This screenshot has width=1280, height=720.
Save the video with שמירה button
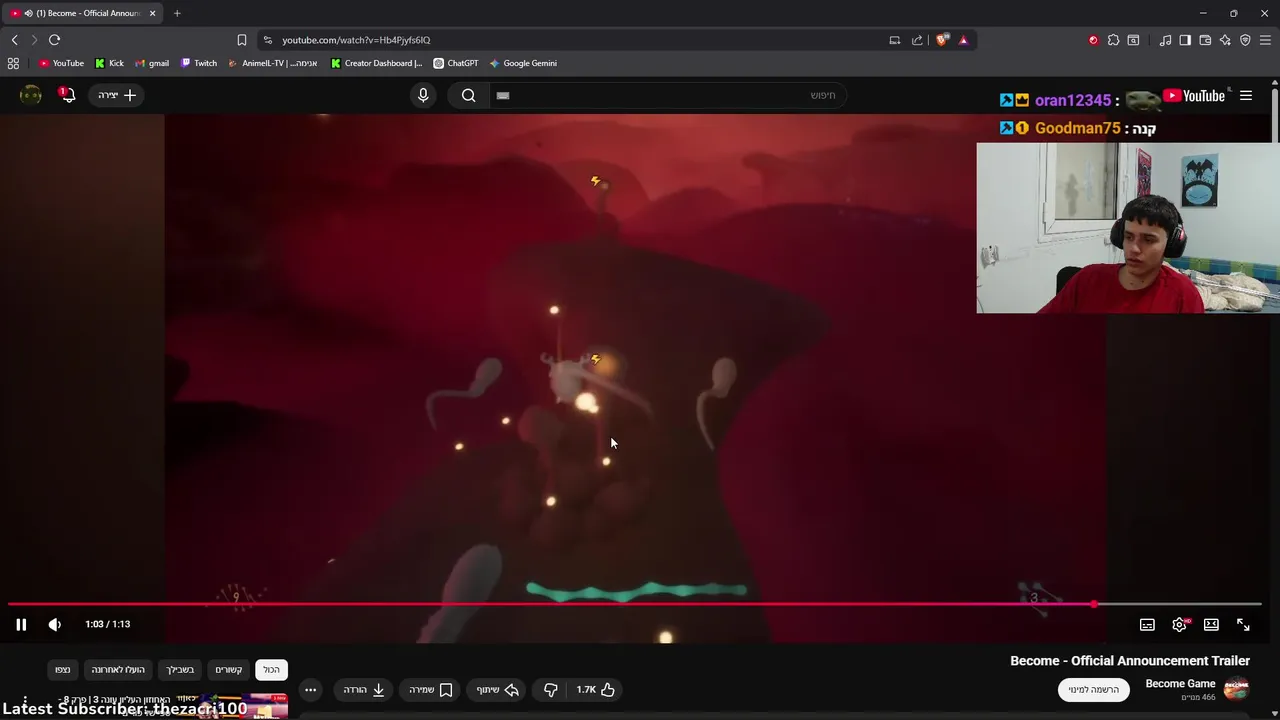pos(431,690)
